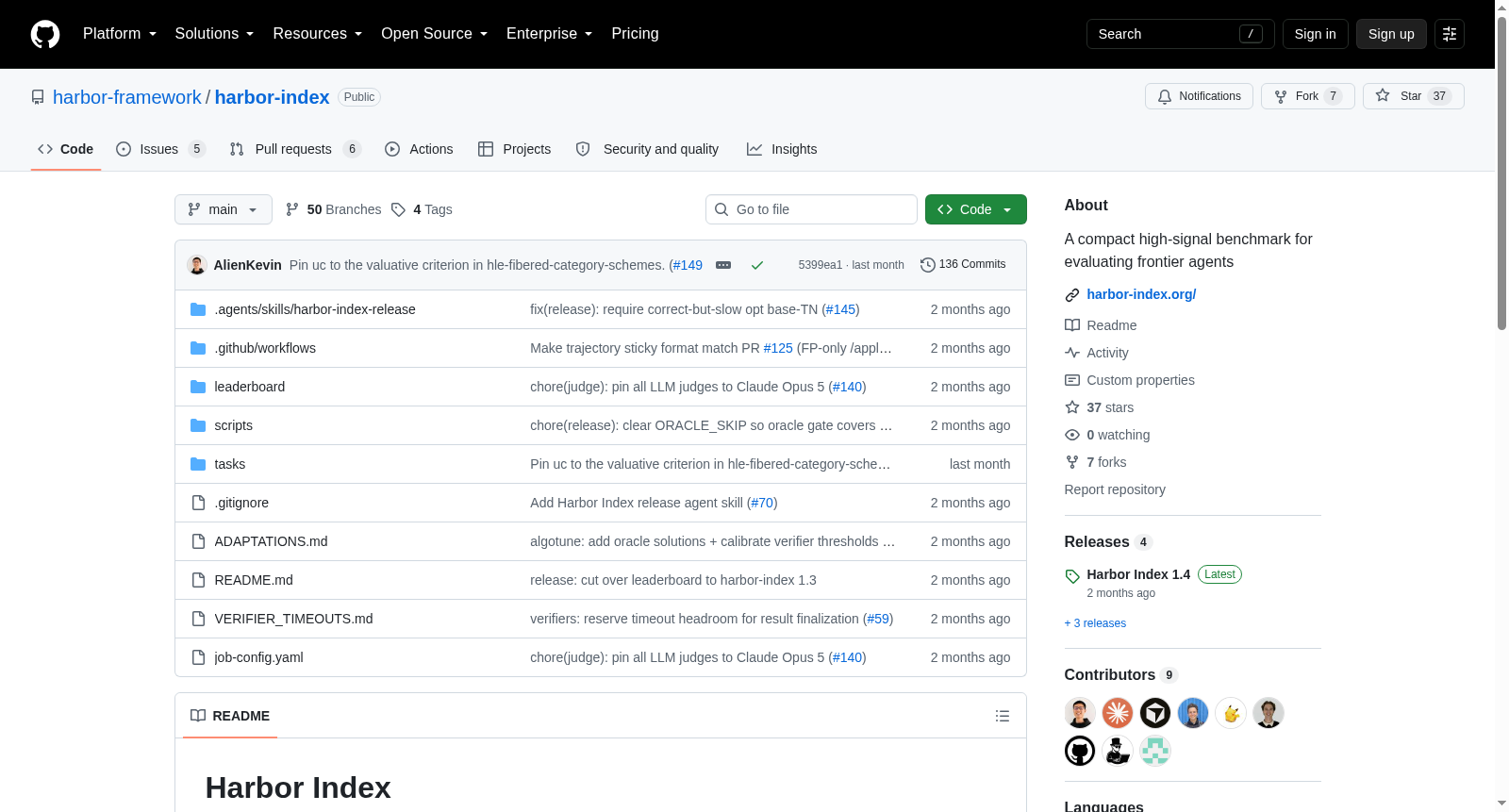Open the green Code dropdown button
Viewport: 1509px width, 812px height.
coord(976,209)
